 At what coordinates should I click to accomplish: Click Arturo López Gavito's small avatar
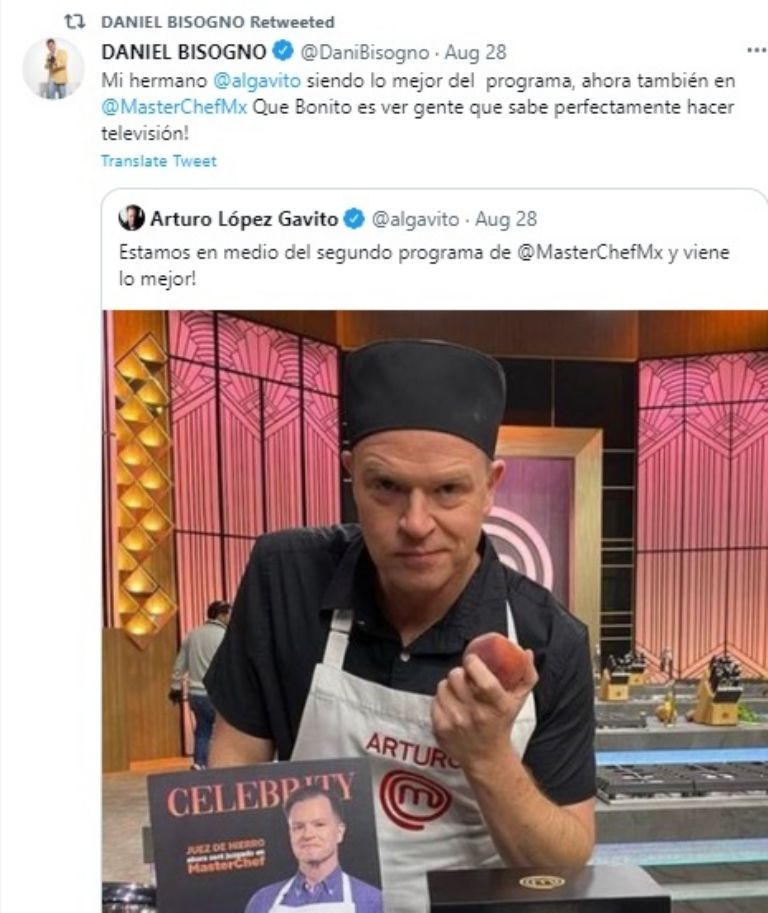(132, 218)
